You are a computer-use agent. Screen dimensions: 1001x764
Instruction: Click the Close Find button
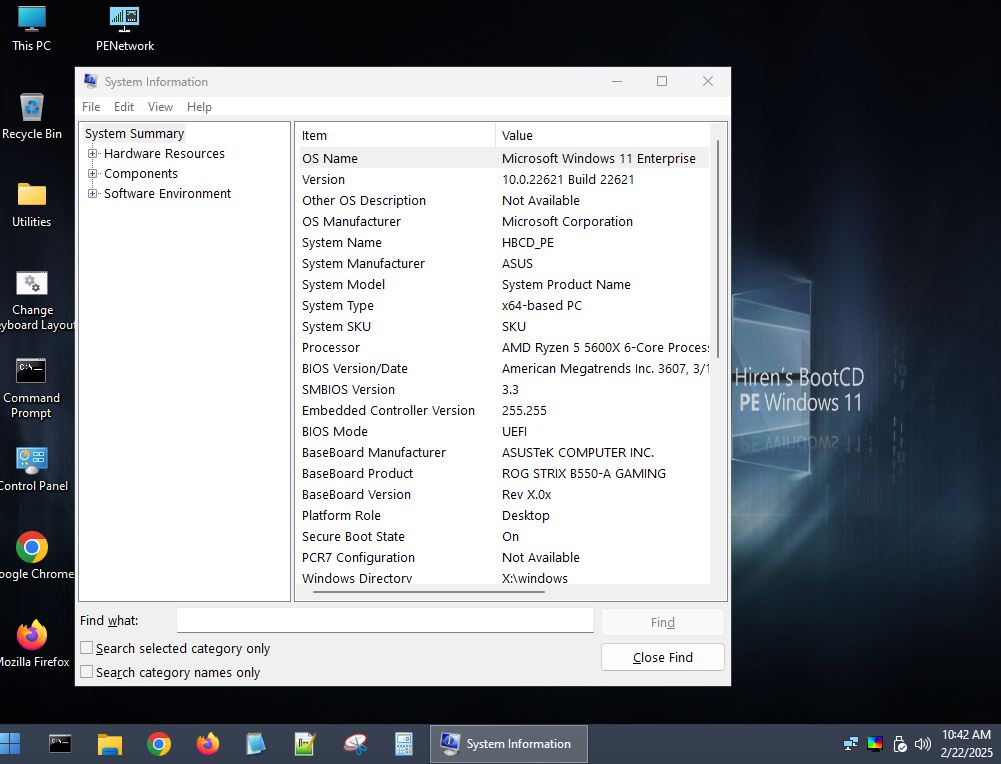pyautogui.click(x=663, y=657)
